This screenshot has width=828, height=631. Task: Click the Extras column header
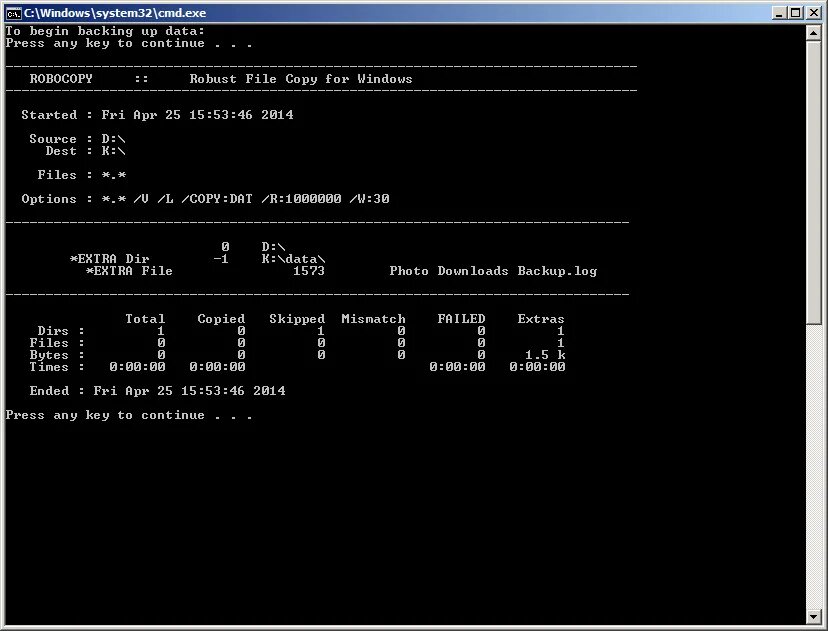pyautogui.click(x=541, y=319)
